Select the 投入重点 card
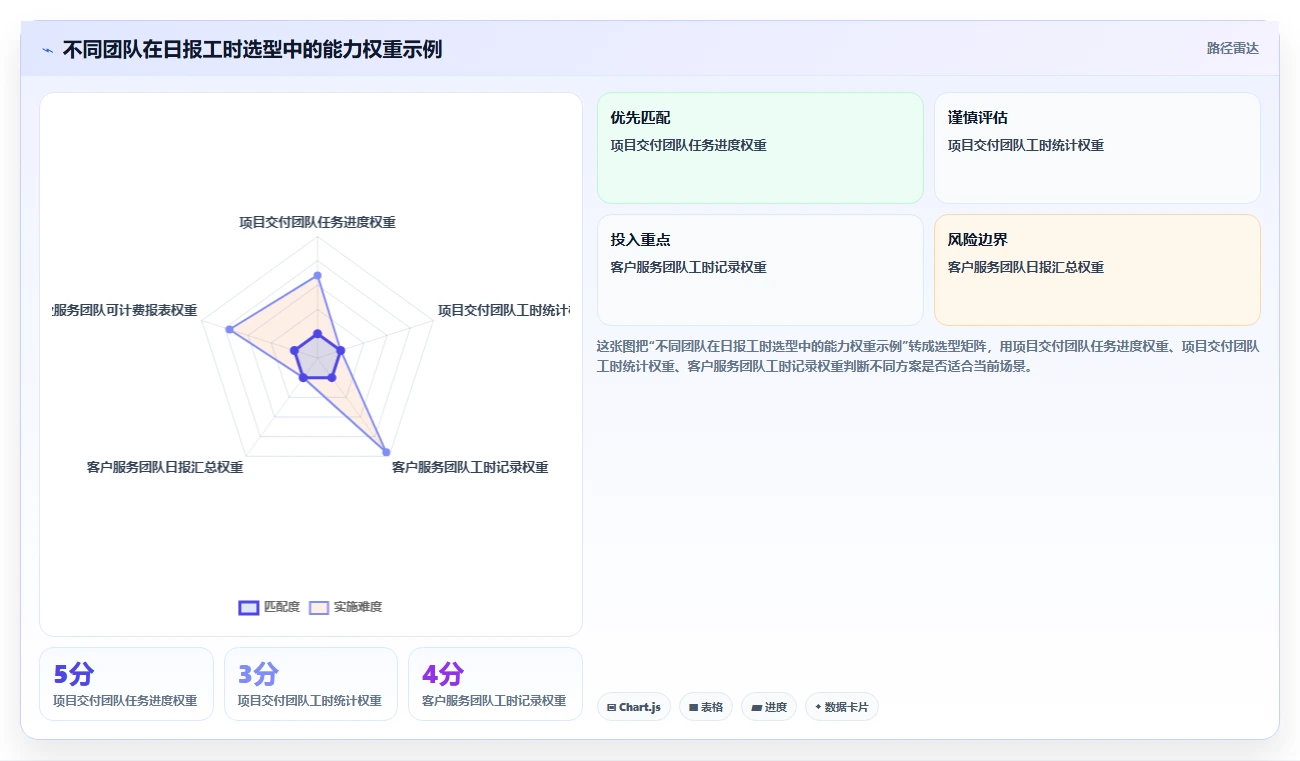Viewport: 1300px width, 761px height. click(760, 270)
